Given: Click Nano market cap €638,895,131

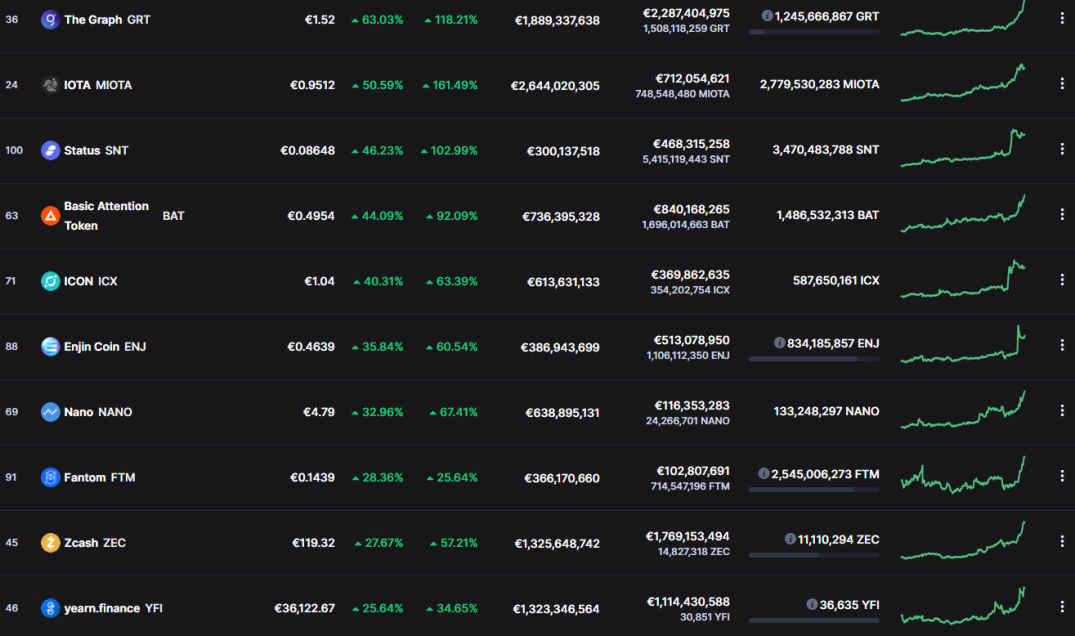Looking at the screenshot, I should 562,413.
